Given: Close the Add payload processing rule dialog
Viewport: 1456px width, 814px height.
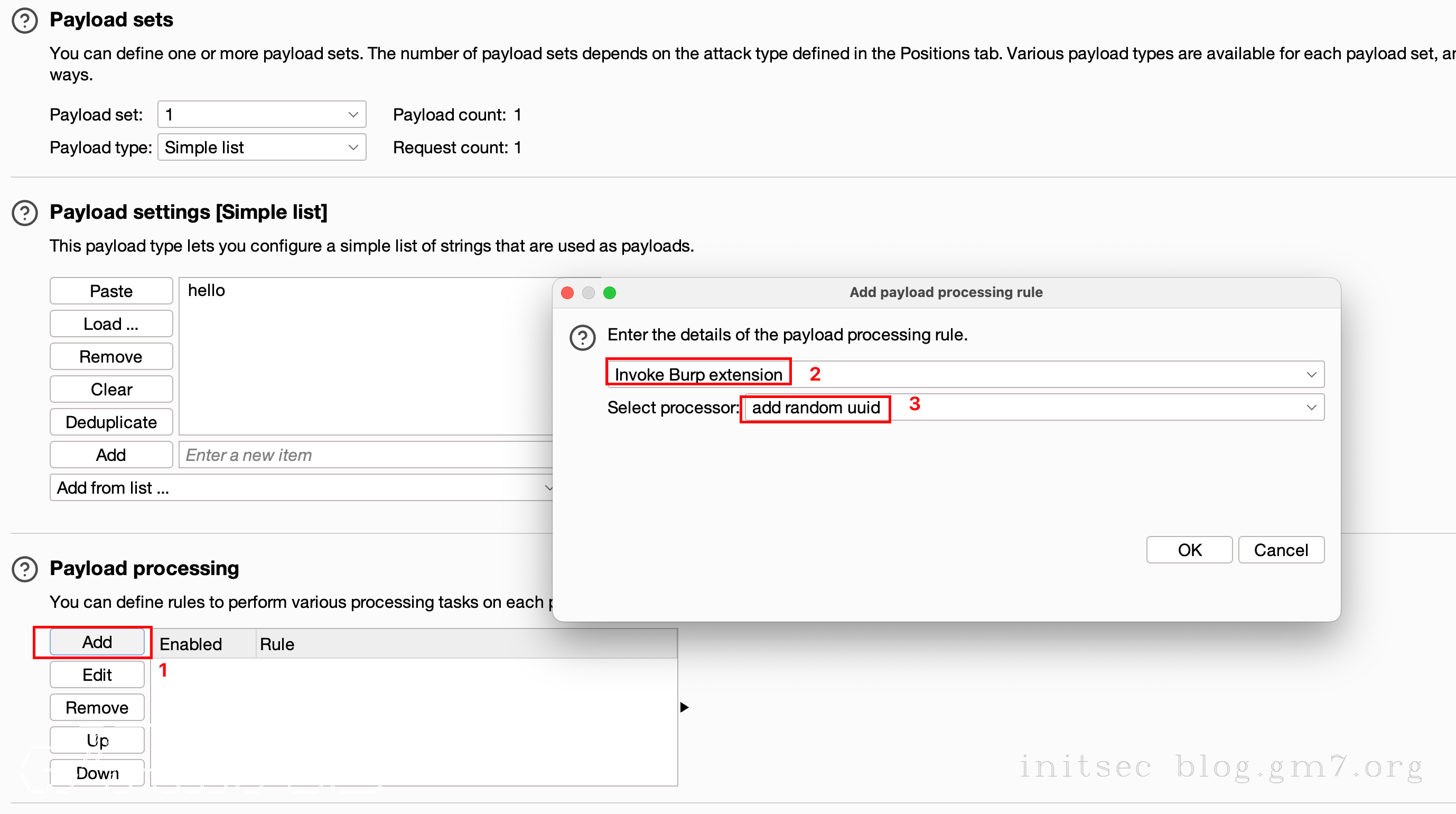Looking at the screenshot, I should (567, 292).
